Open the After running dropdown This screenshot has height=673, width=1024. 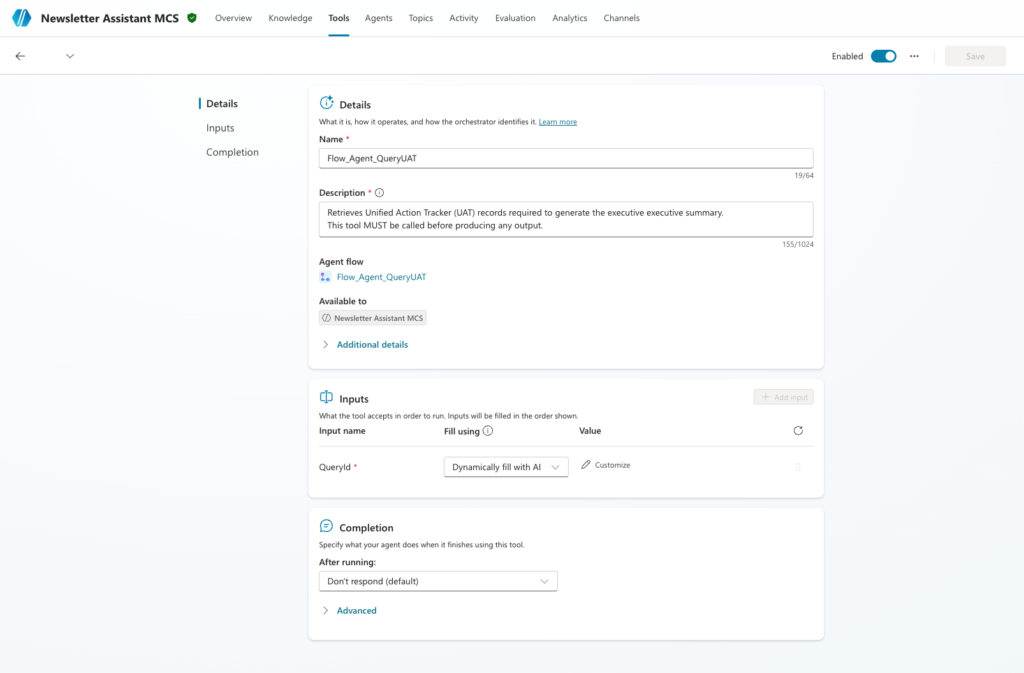(438, 581)
